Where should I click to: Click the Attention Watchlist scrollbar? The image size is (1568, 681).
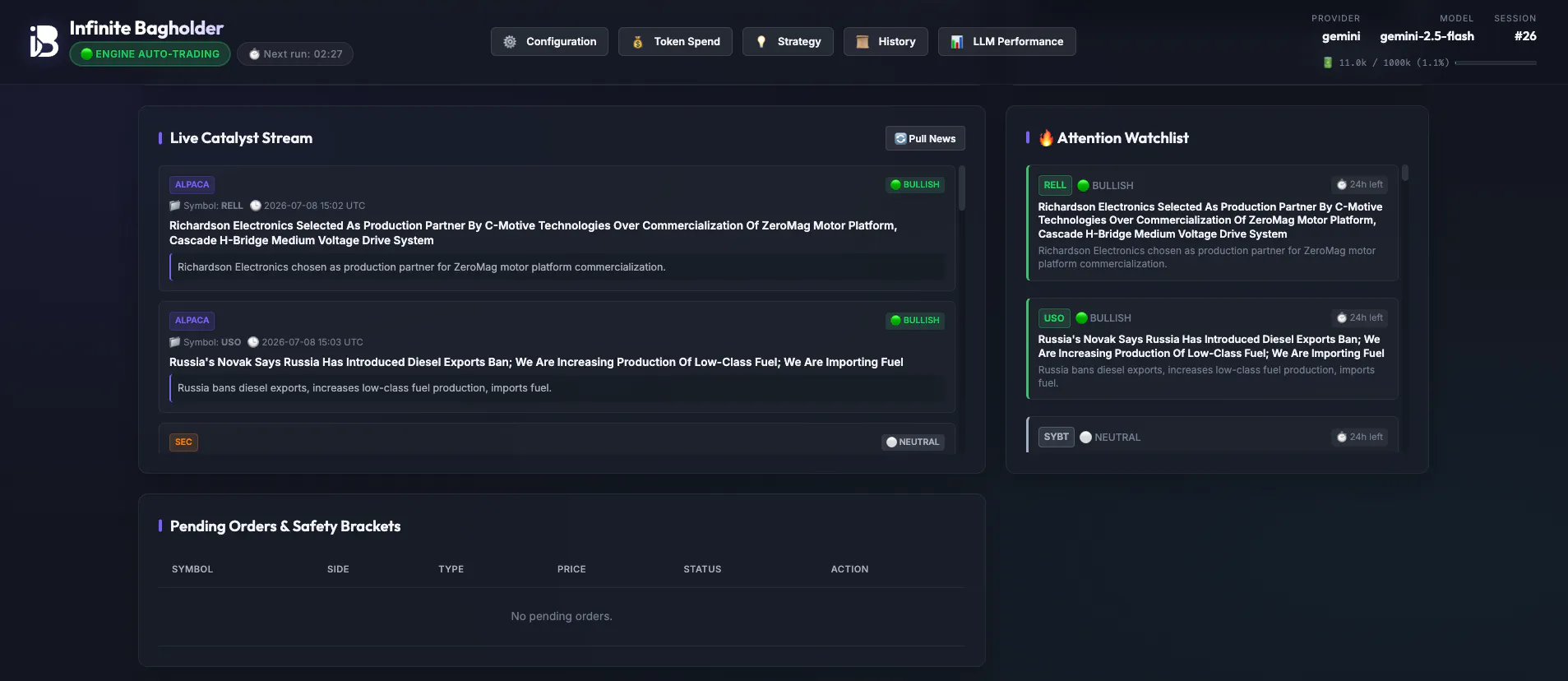click(x=1405, y=173)
